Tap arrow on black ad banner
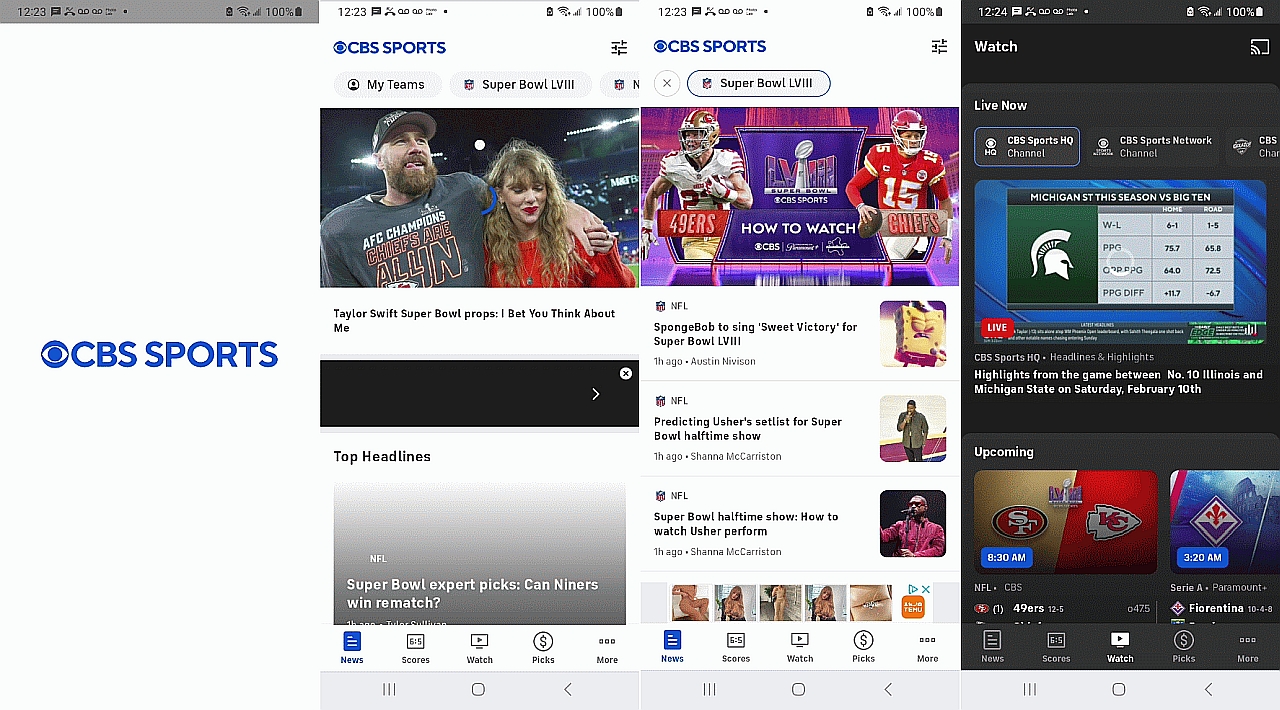 click(596, 394)
